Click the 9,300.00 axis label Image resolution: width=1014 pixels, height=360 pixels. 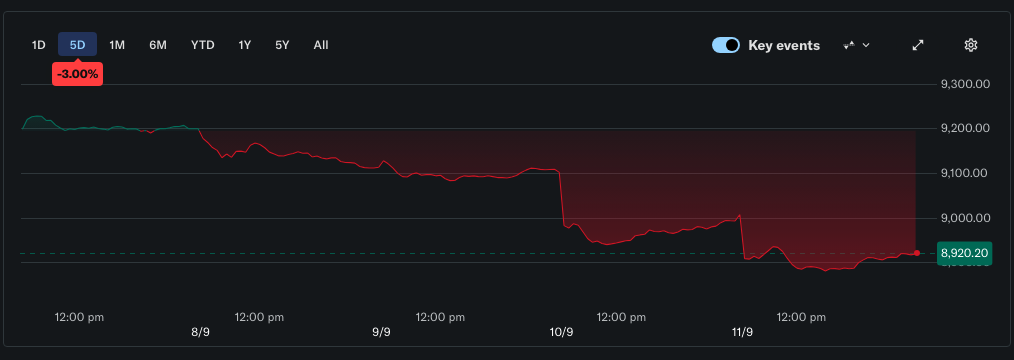coord(965,84)
